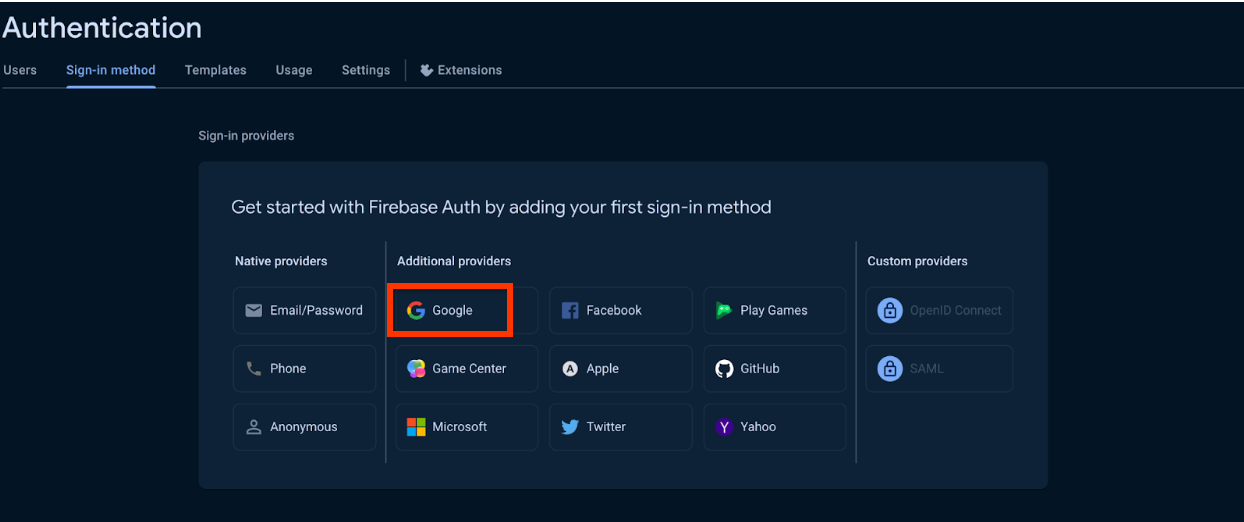Image resolution: width=1244 pixels, height=522 pixels.
Task: Open the Usage tab
Action: coord(294,70)
